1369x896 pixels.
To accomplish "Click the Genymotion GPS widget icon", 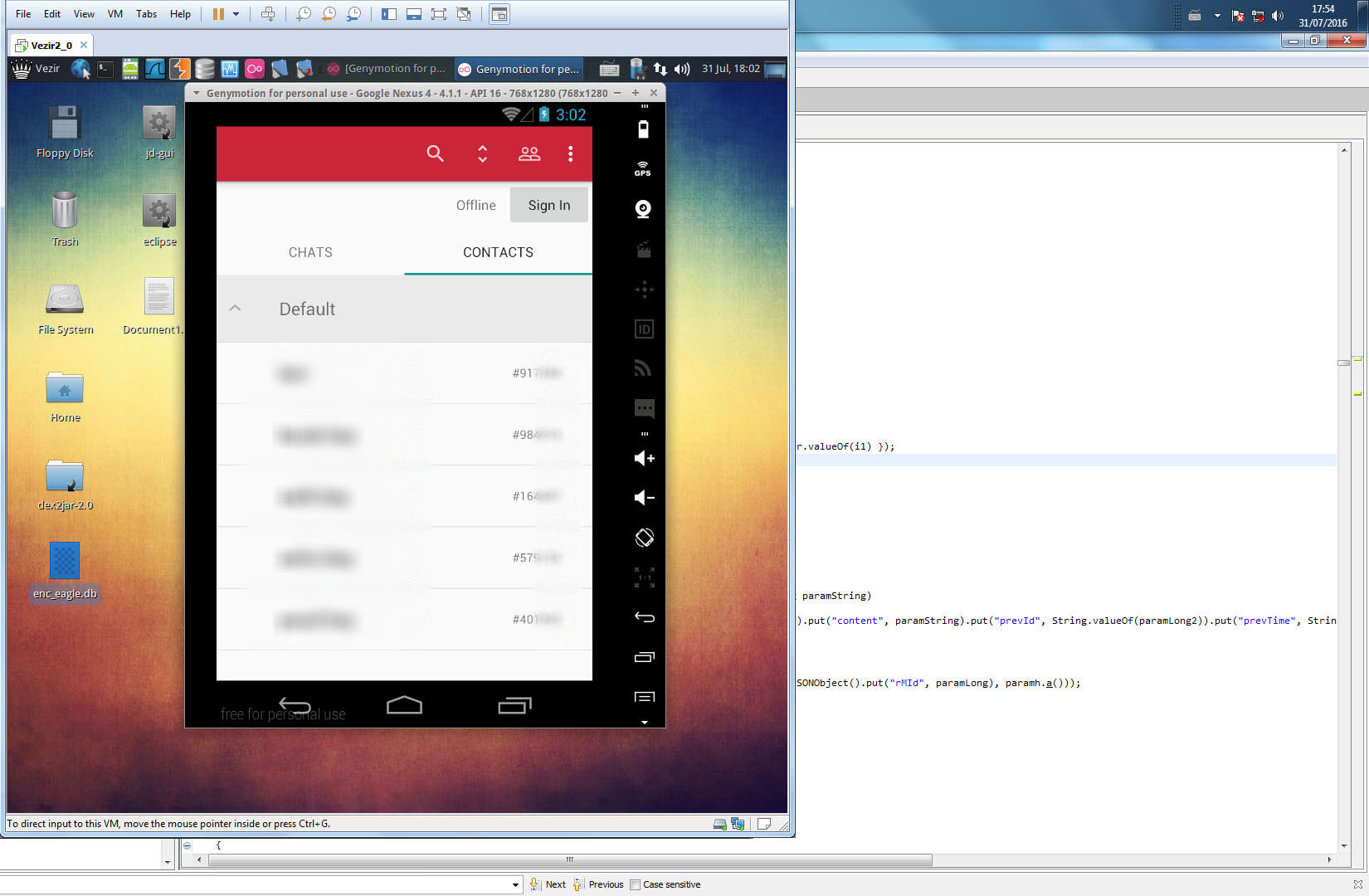I will [643, 168].
